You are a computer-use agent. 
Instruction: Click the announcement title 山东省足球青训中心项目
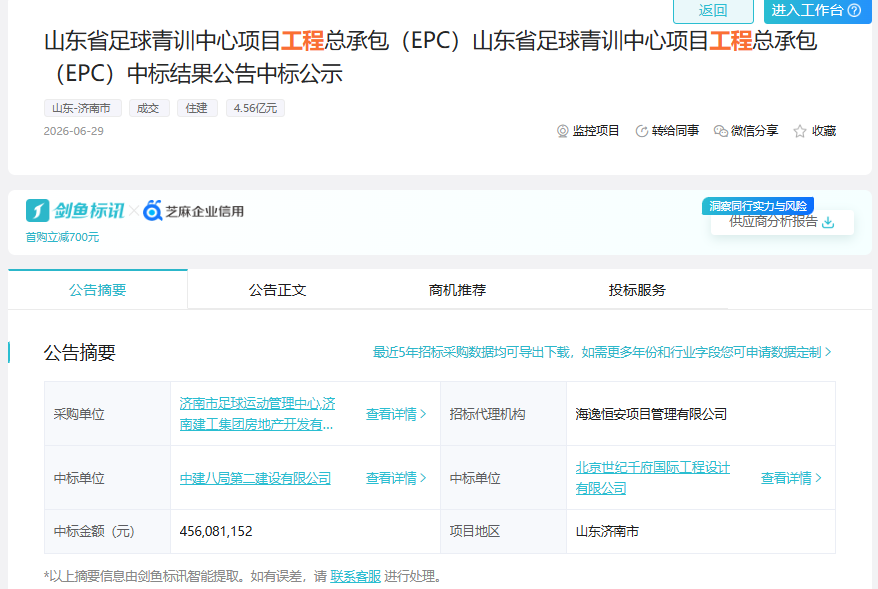(431, 57)
